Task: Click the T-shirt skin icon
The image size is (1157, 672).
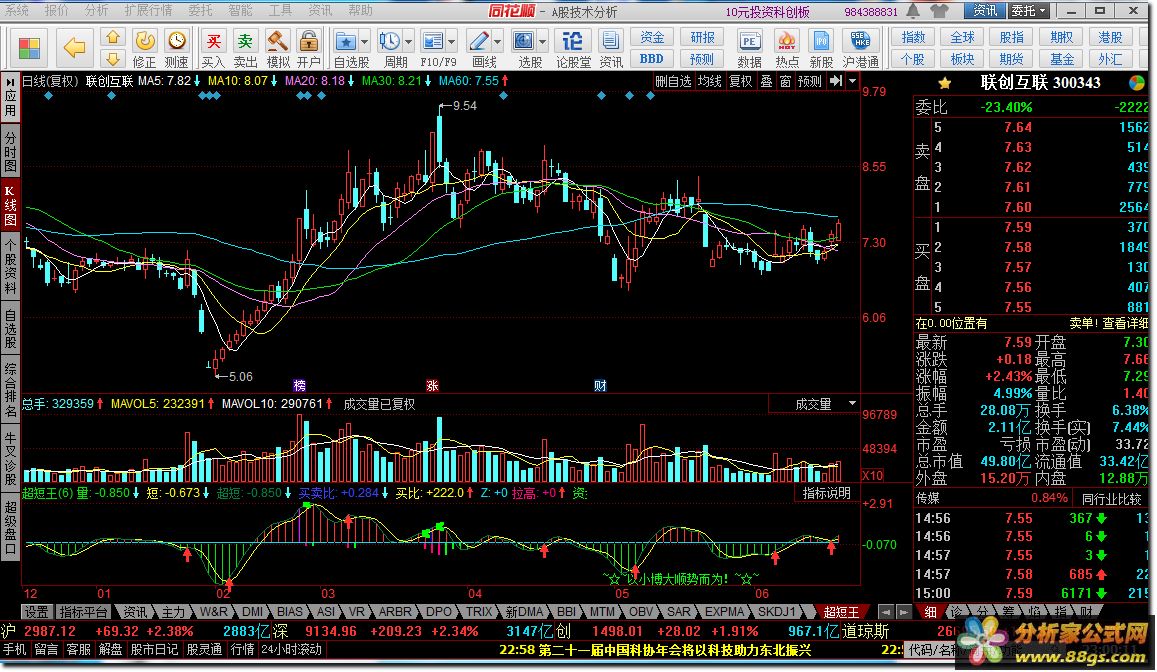Action: click(939, 11)
